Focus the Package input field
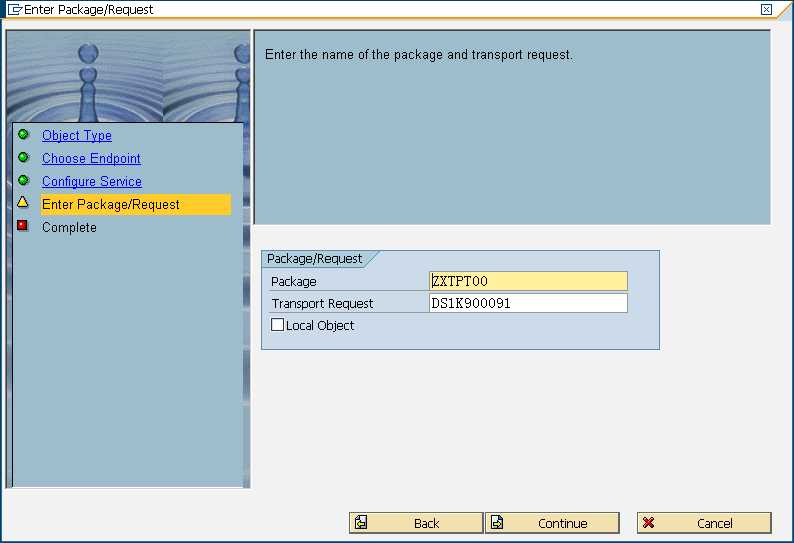 click(x=528, y=281)
